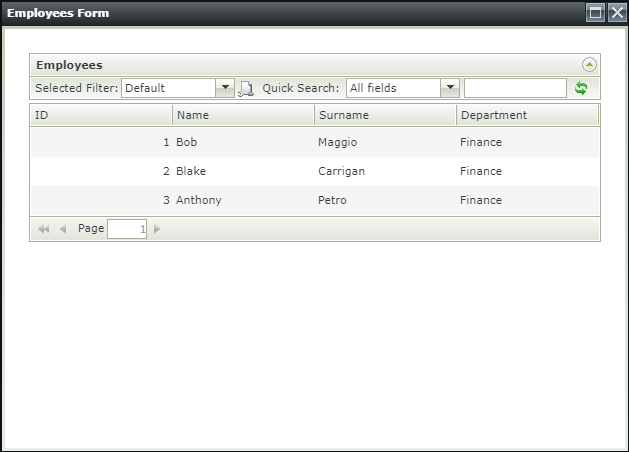
Task: Collapse the Employees panel
Action: pyautogui.click(x=589, y=65)
